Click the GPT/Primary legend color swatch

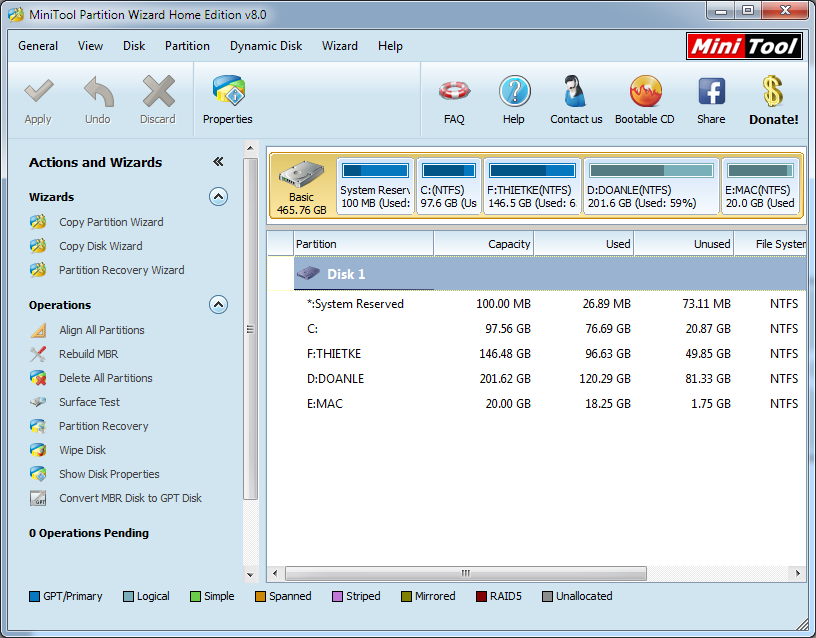pos(34,596)
